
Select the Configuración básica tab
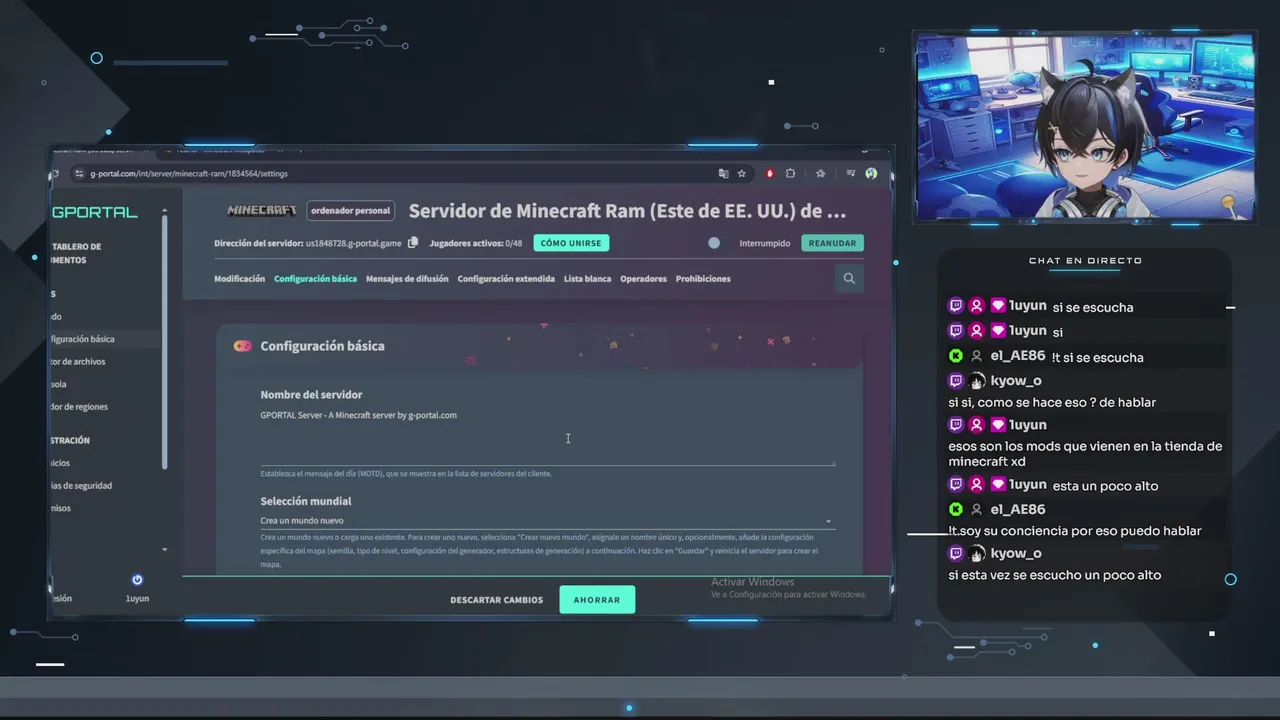[315, 279]
